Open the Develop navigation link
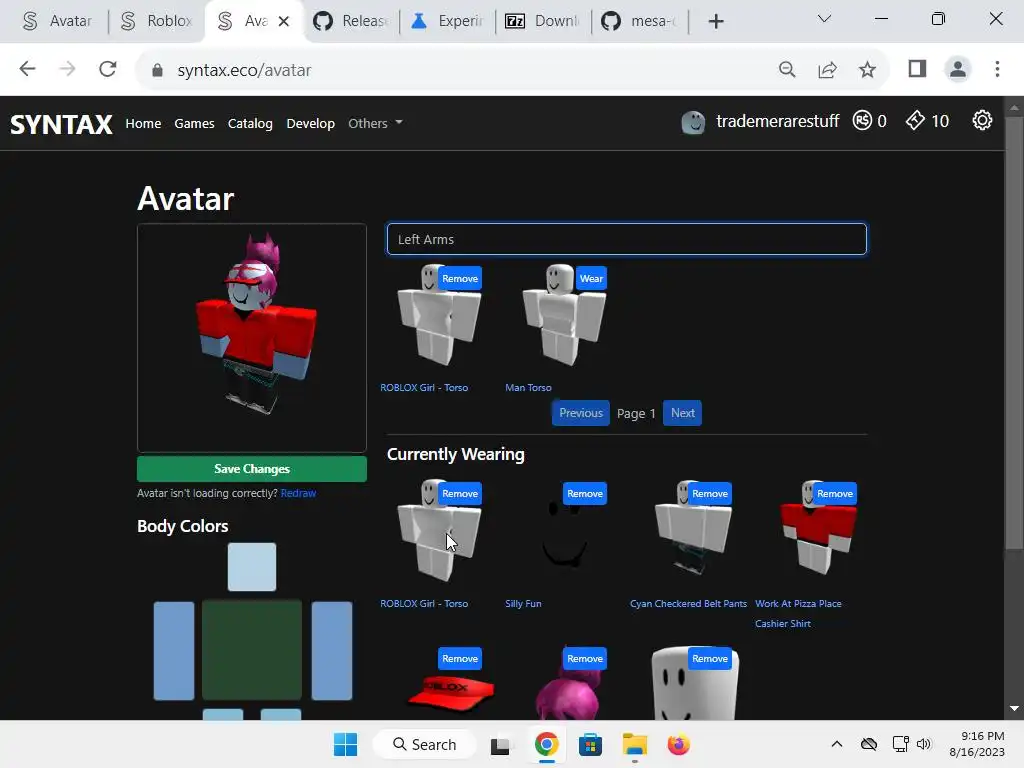Viewport: 1024px width, 768px height. pyautogui.click(x=310, y=123)
